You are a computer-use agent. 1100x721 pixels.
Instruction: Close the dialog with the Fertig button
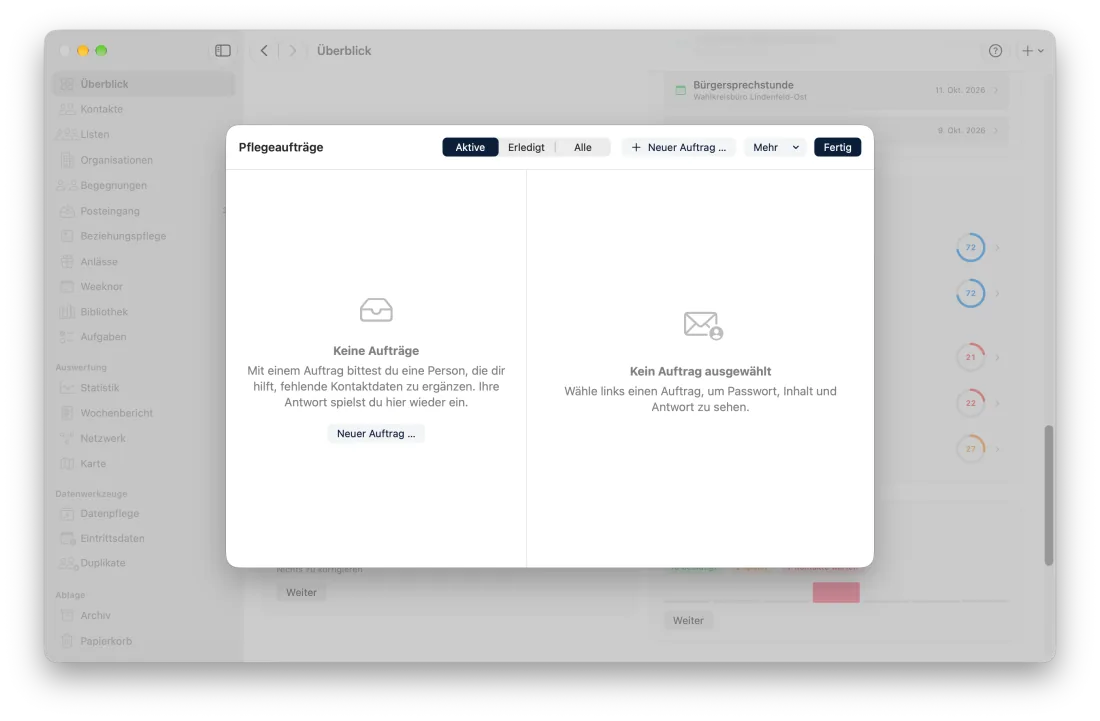click(837, 147)
